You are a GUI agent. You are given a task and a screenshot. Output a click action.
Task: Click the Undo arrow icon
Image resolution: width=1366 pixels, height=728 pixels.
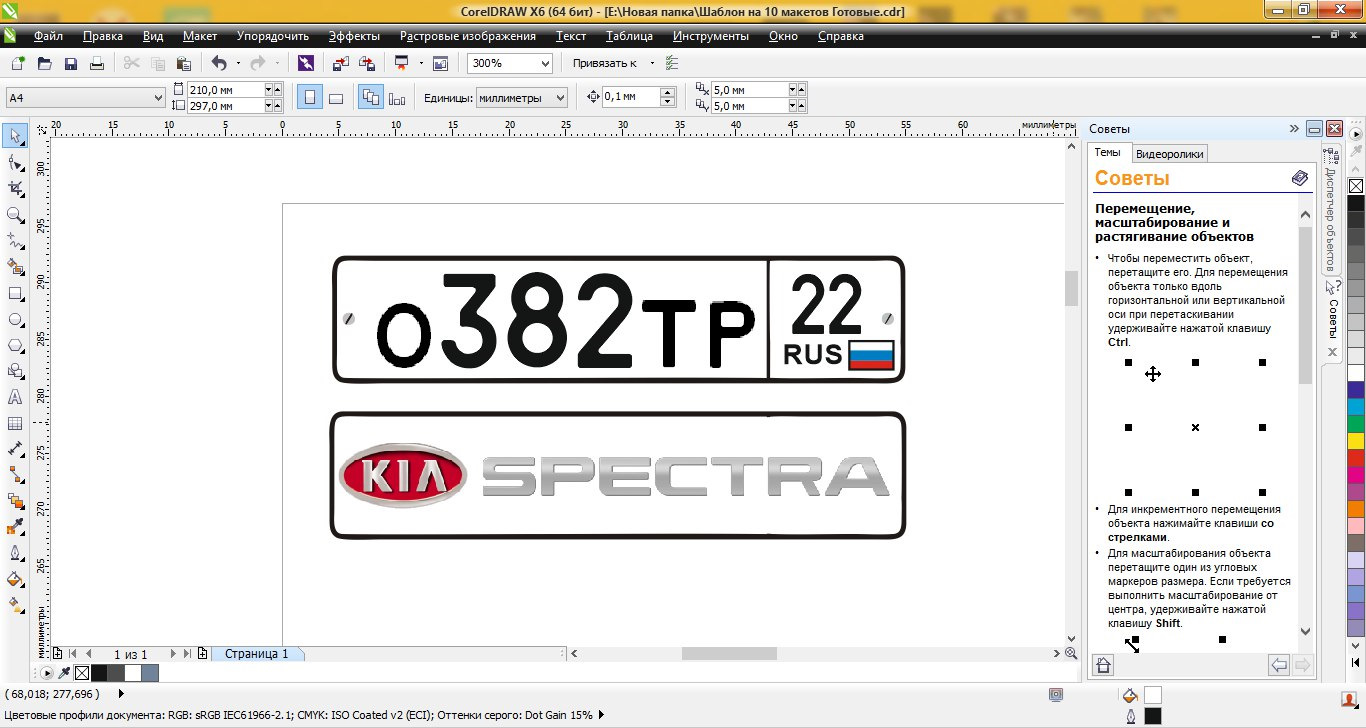point(218,63)
